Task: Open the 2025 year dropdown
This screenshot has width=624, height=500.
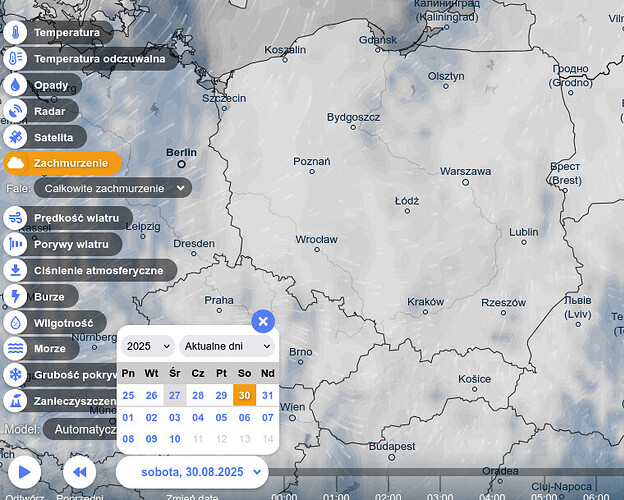Action: pyautogui.click(x=148, y=346)
